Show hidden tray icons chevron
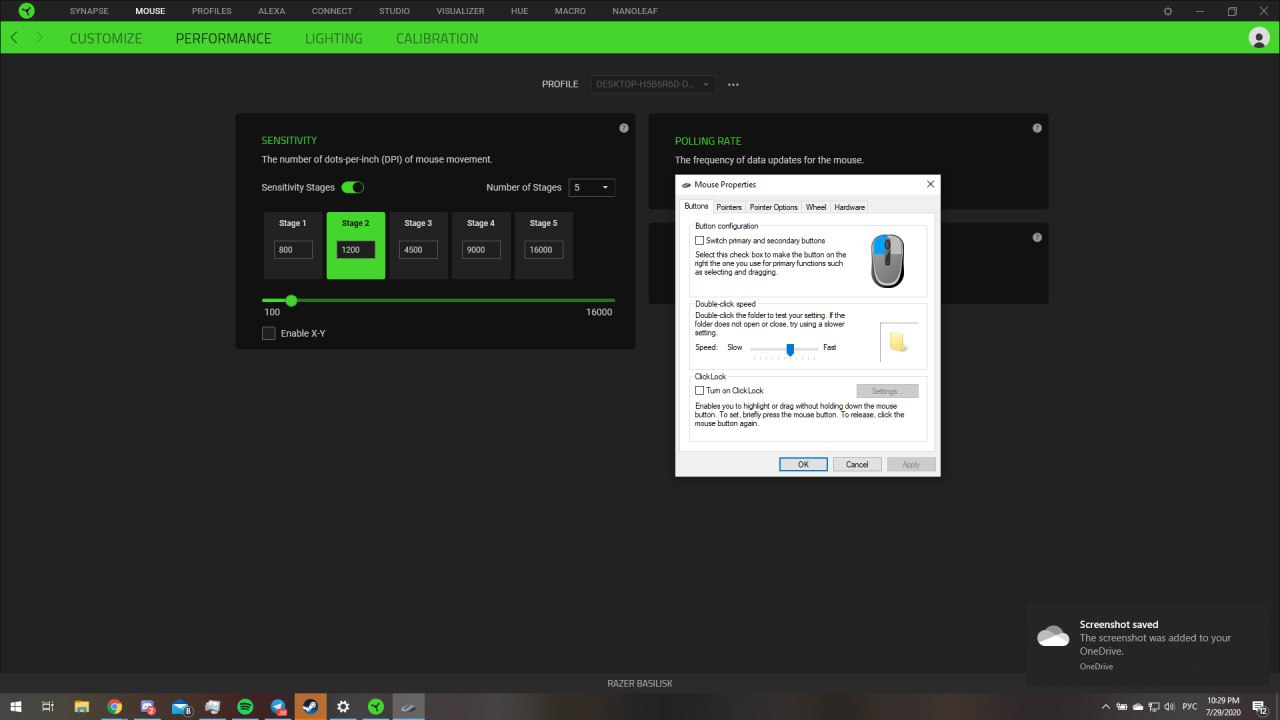Viewport: 1280px width, 720px height. (1107, 707)
